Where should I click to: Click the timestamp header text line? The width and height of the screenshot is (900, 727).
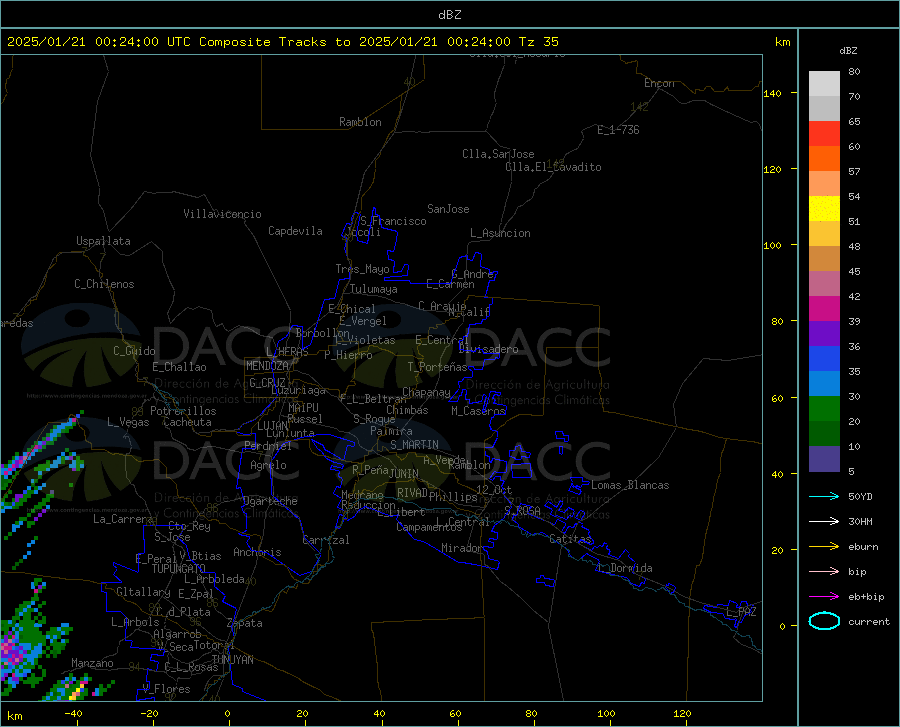[x=282, y=42]
